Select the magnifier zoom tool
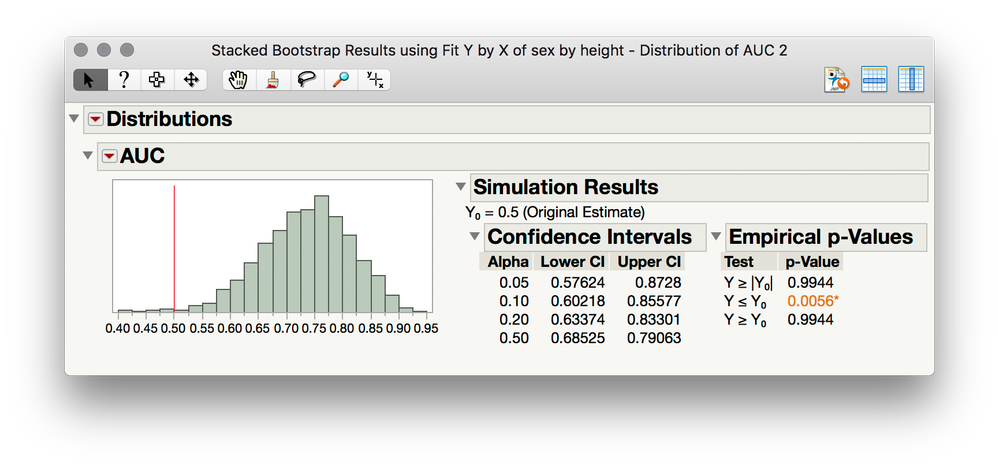999x468 pixels. [340, 80]
